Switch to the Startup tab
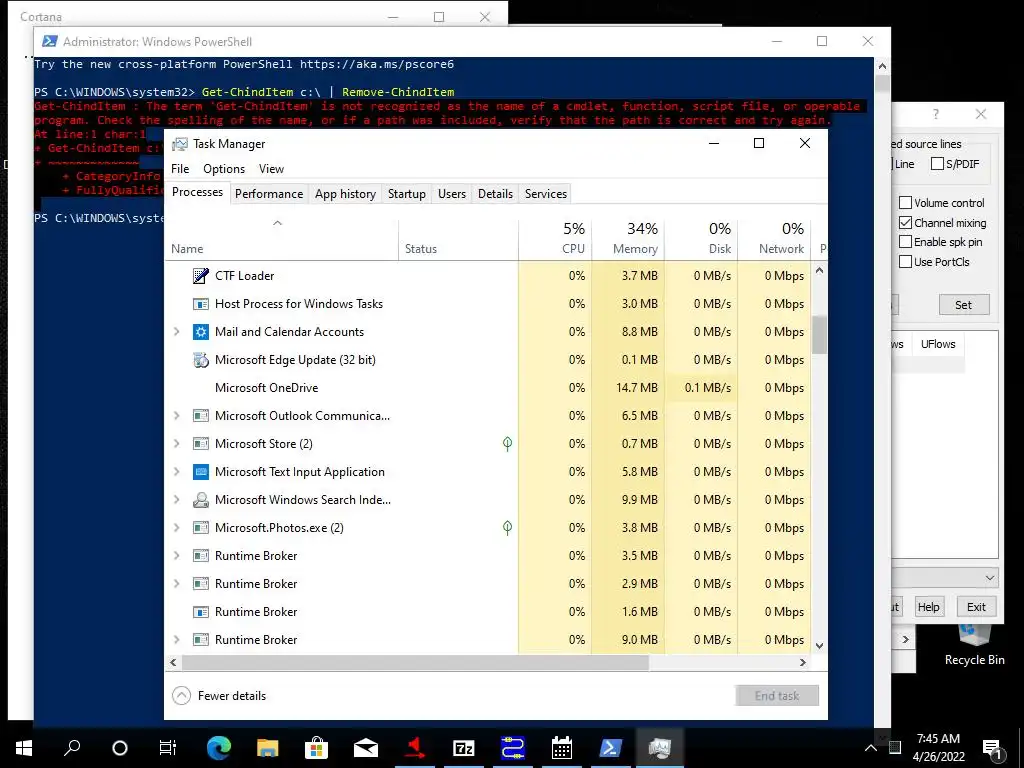The height and width of the screenshot is (768, 1024). [x=407, y=194]
